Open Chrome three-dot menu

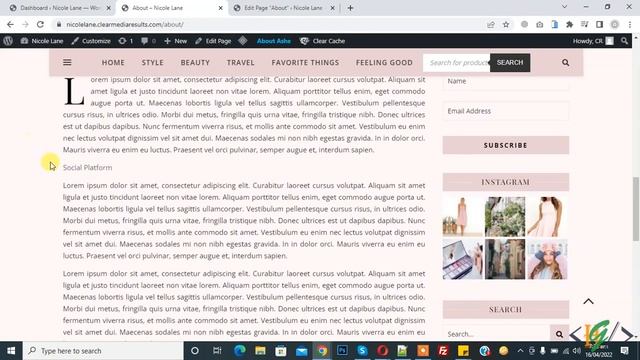click(630, 24)
